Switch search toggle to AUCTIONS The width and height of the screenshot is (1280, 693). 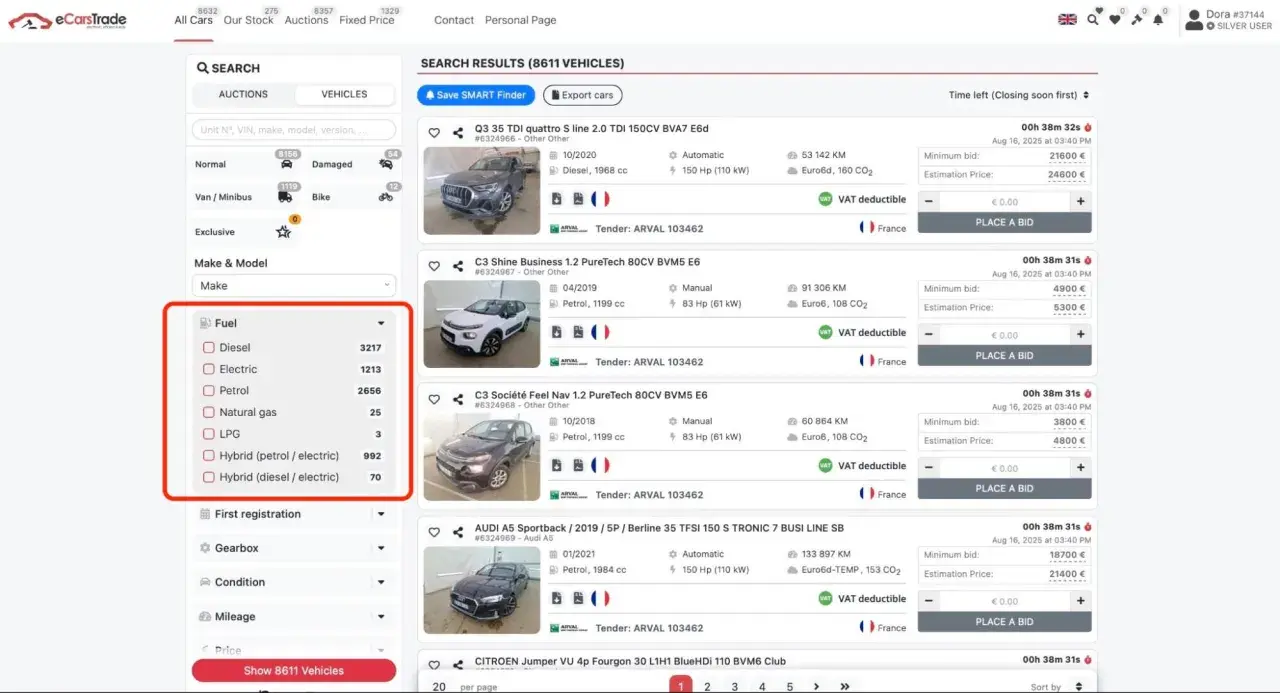coord(243,94)
